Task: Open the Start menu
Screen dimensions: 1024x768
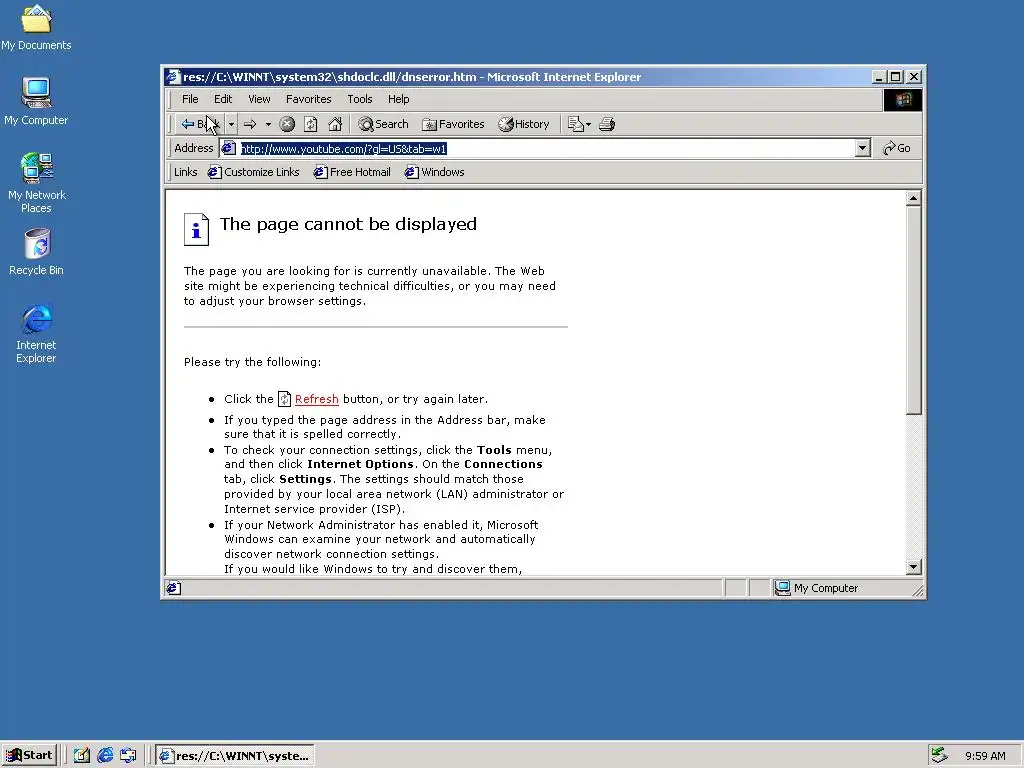Action: [30, 756]
